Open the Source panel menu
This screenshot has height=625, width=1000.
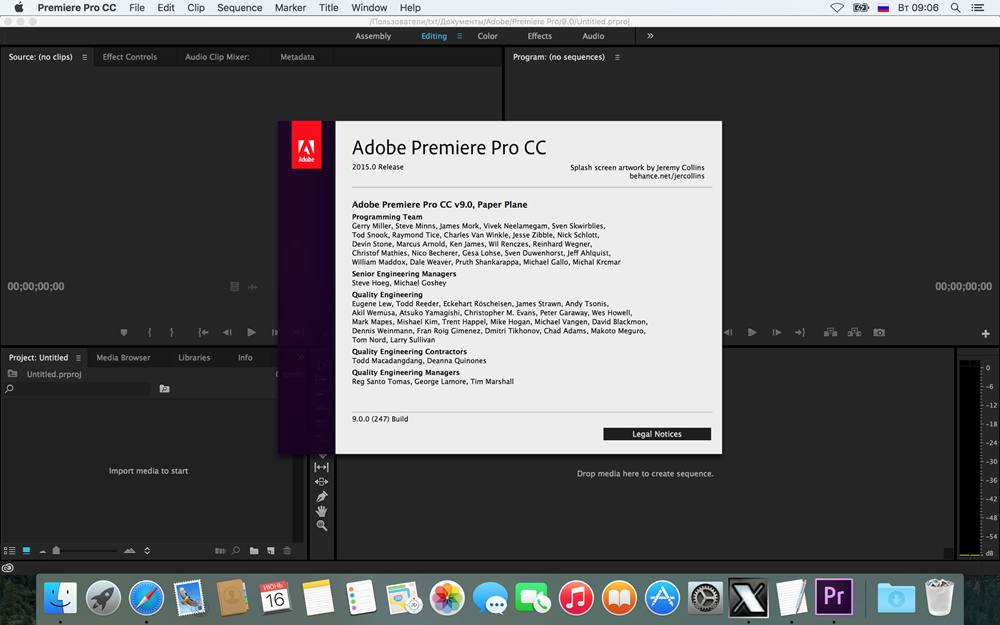point(84,57)
